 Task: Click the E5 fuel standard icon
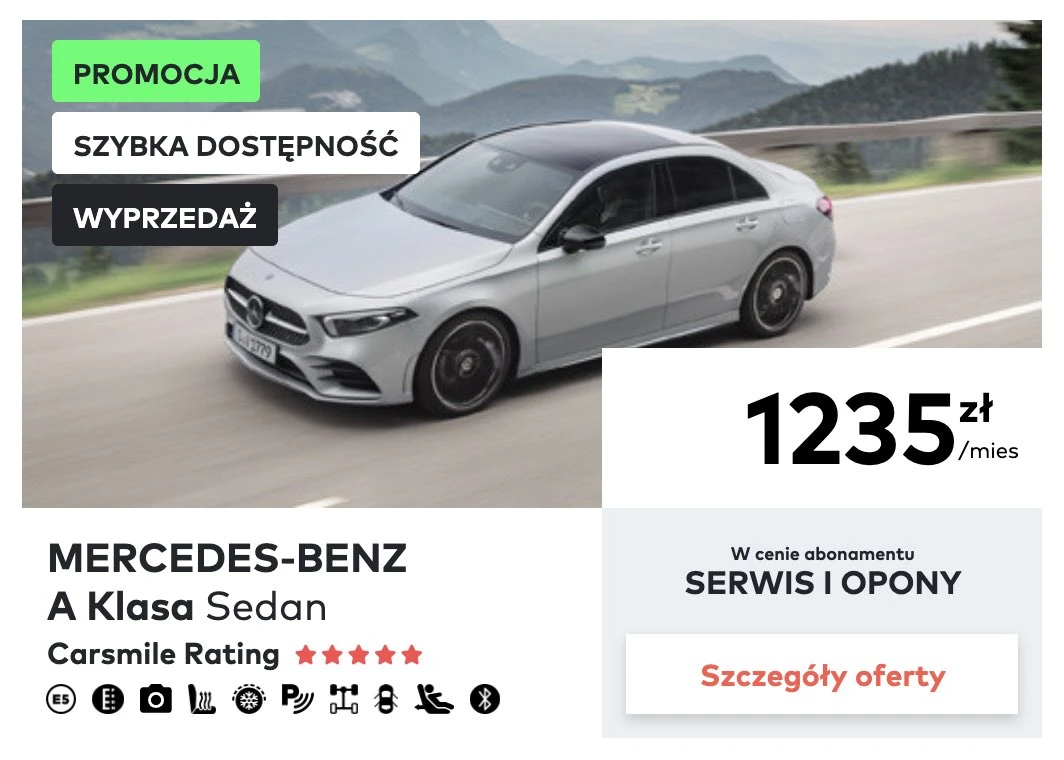[61, 699]
